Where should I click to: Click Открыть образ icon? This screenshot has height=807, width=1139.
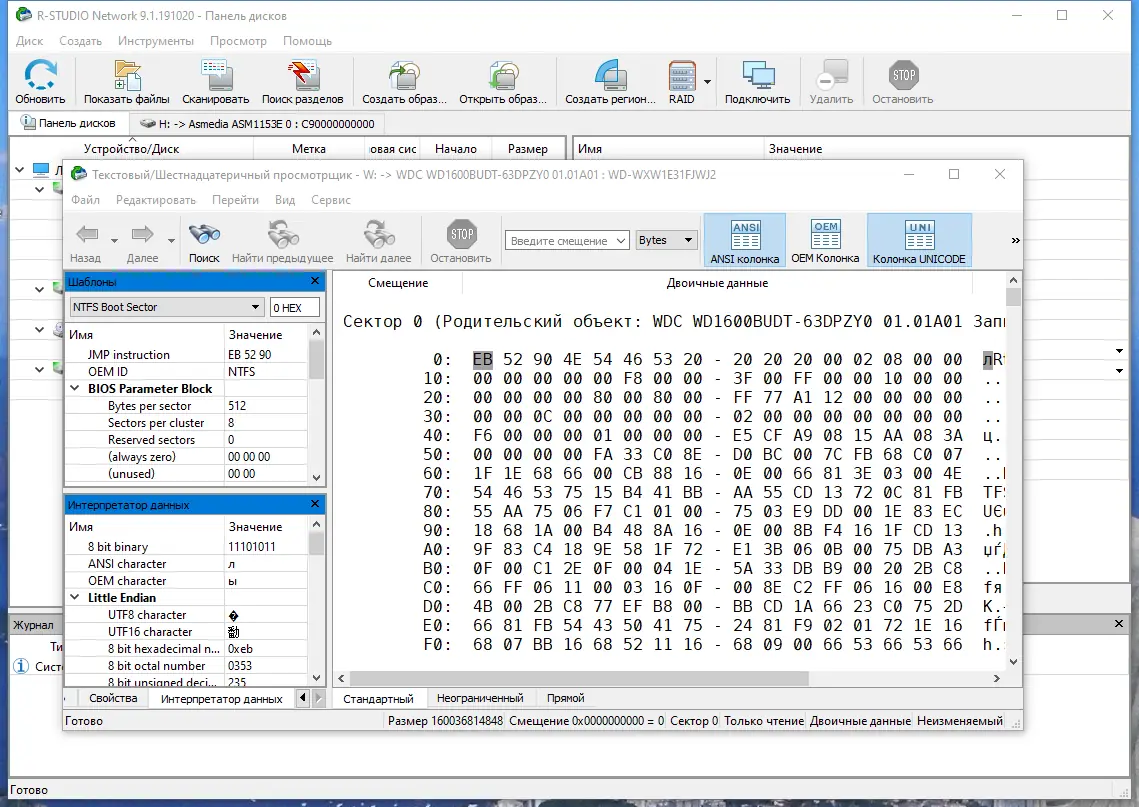[503, 76]
